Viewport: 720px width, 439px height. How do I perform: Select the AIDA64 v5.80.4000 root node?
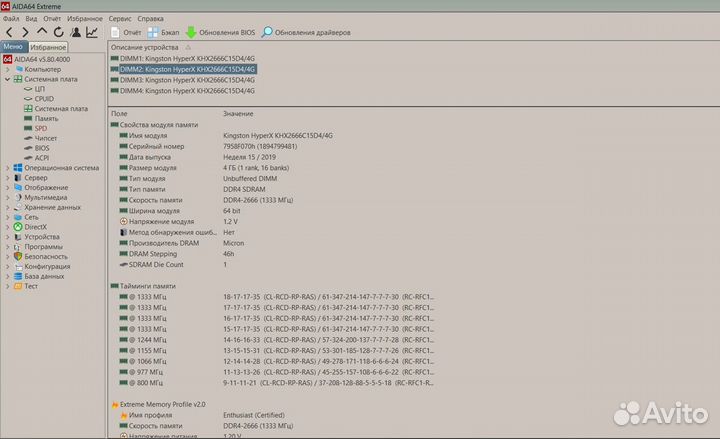pos(37,59)
